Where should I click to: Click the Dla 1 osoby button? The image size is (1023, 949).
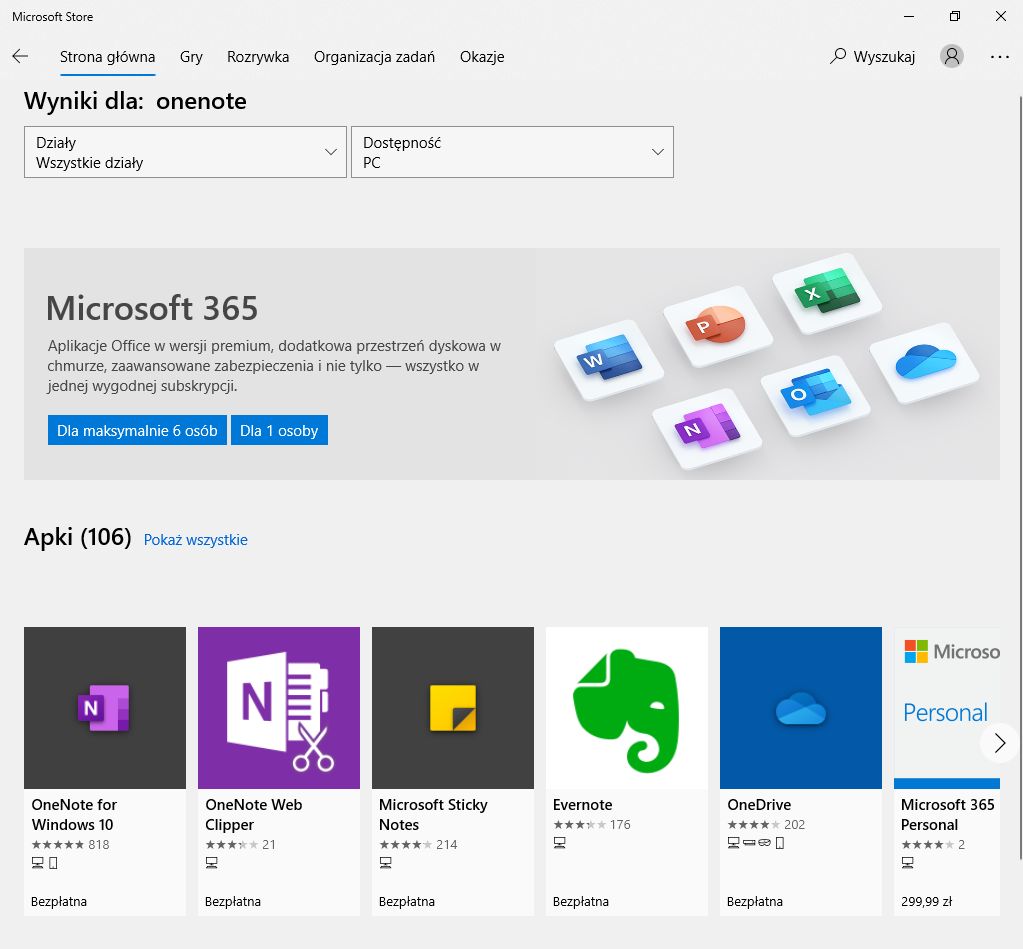click(x=279, y=430)
